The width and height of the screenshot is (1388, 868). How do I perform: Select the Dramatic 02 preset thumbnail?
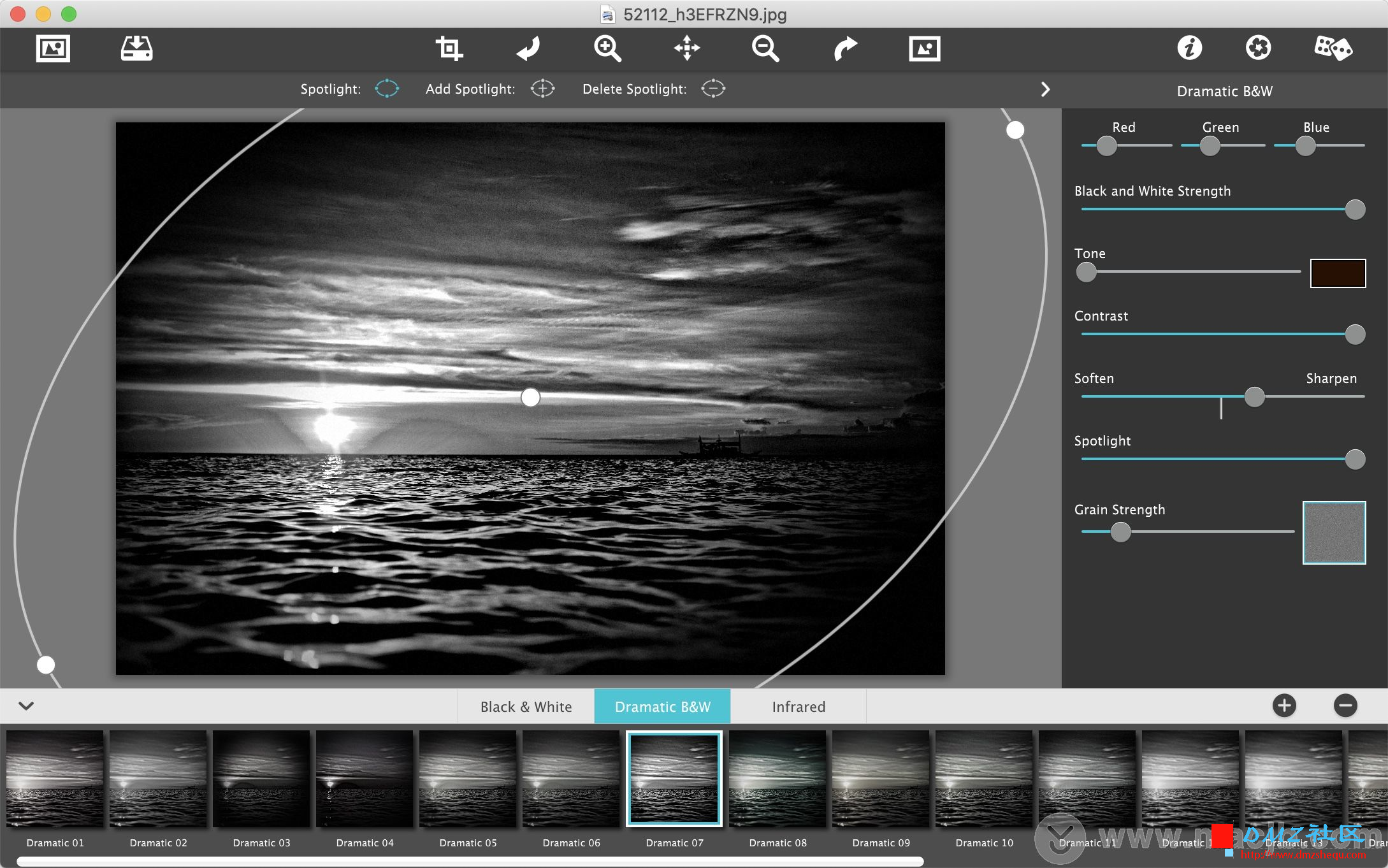click(158, 779)
